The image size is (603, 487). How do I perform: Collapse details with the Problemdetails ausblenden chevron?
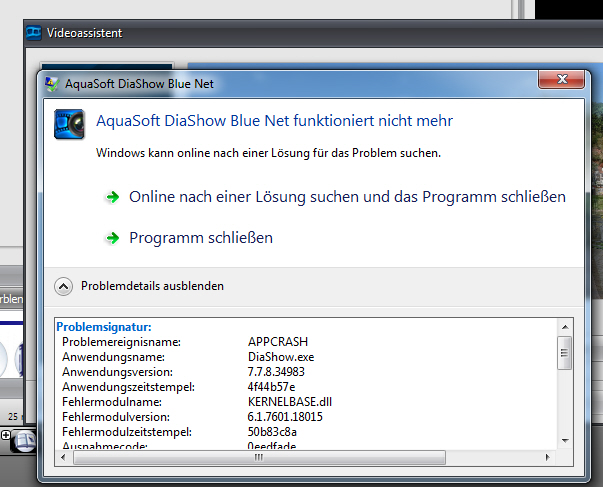(64, 286)
